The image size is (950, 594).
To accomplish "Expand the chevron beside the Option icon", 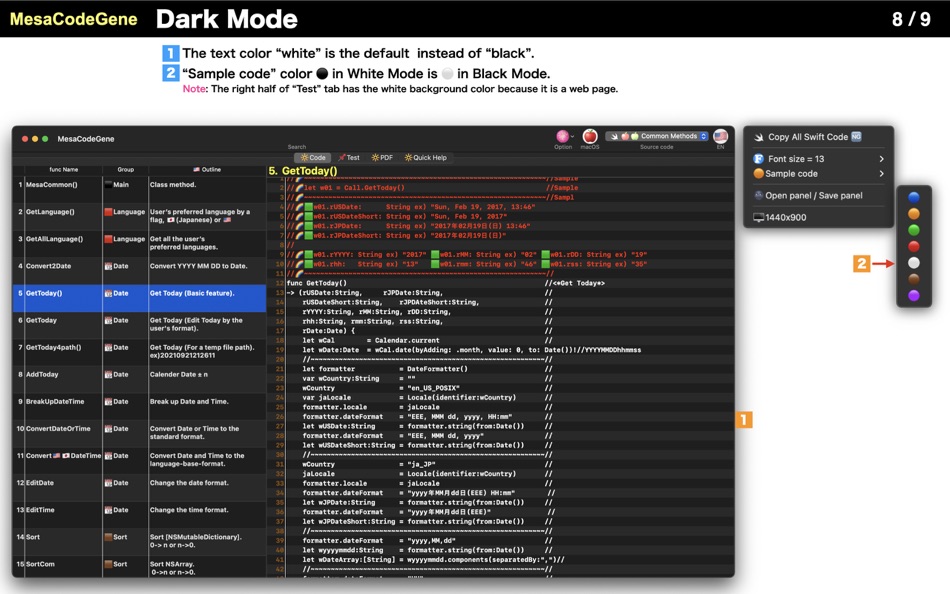I will (573, 137).
